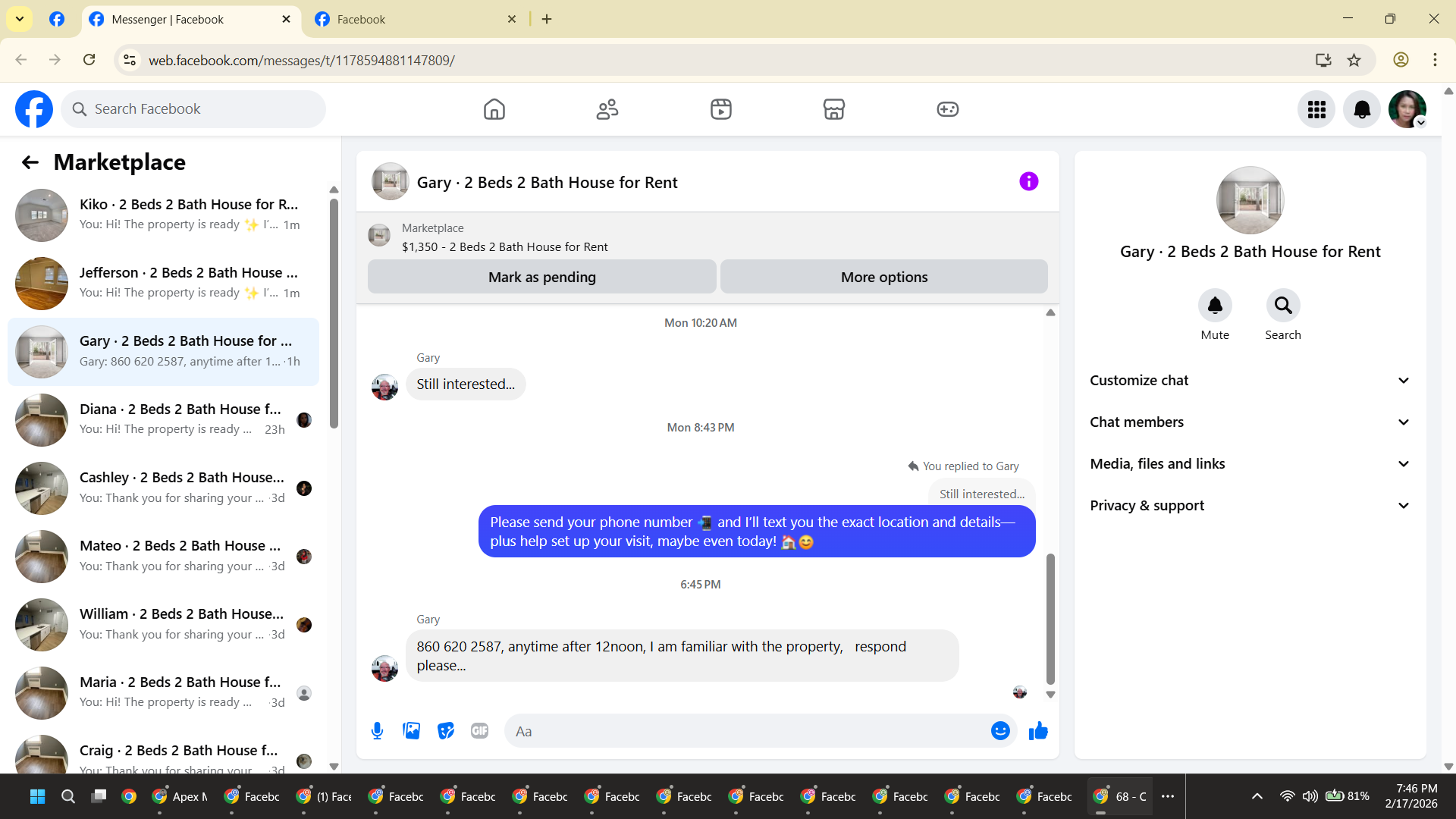Image resolution: width=1456 pixels, height=819 pixels.
Task: Mute this conversation with bell icon
Action: coord(1215,306)
